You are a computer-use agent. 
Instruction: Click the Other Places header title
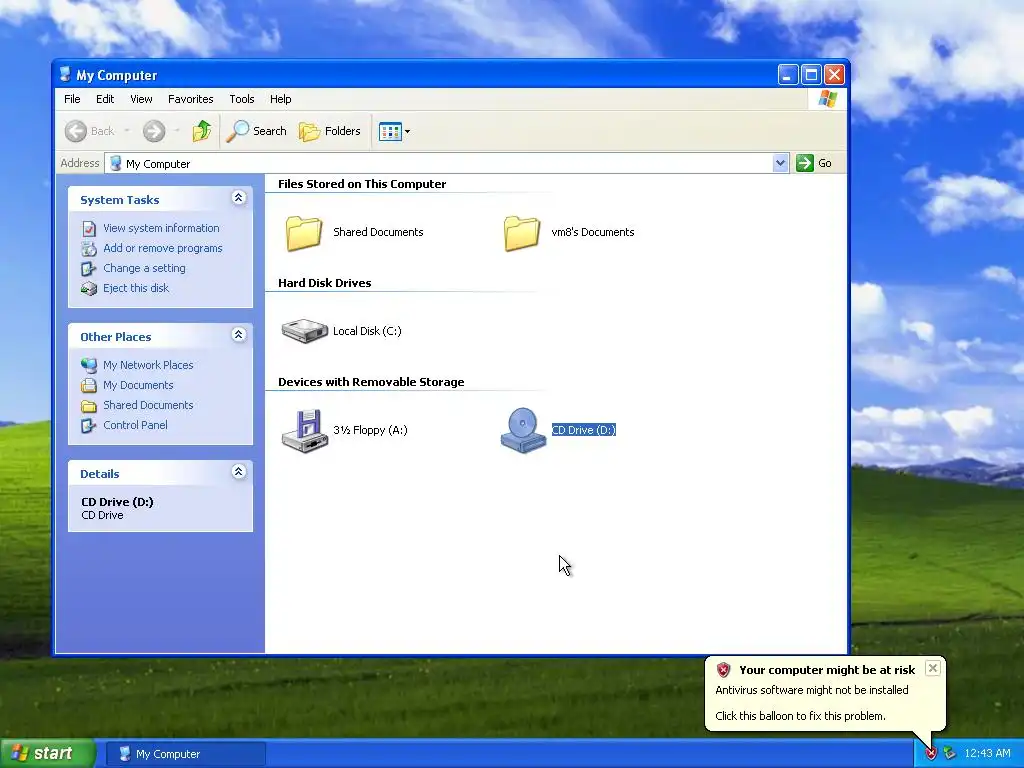click(116, 337)
